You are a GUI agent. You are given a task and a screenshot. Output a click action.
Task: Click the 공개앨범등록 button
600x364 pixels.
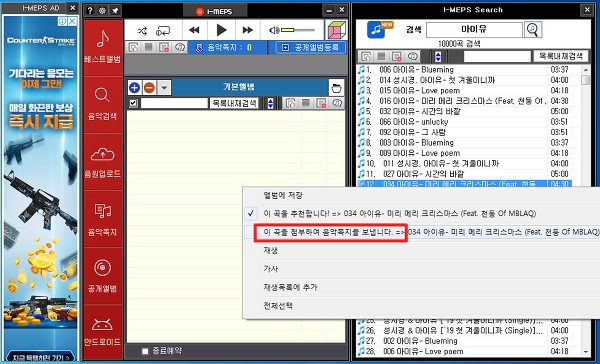(310, 47)
